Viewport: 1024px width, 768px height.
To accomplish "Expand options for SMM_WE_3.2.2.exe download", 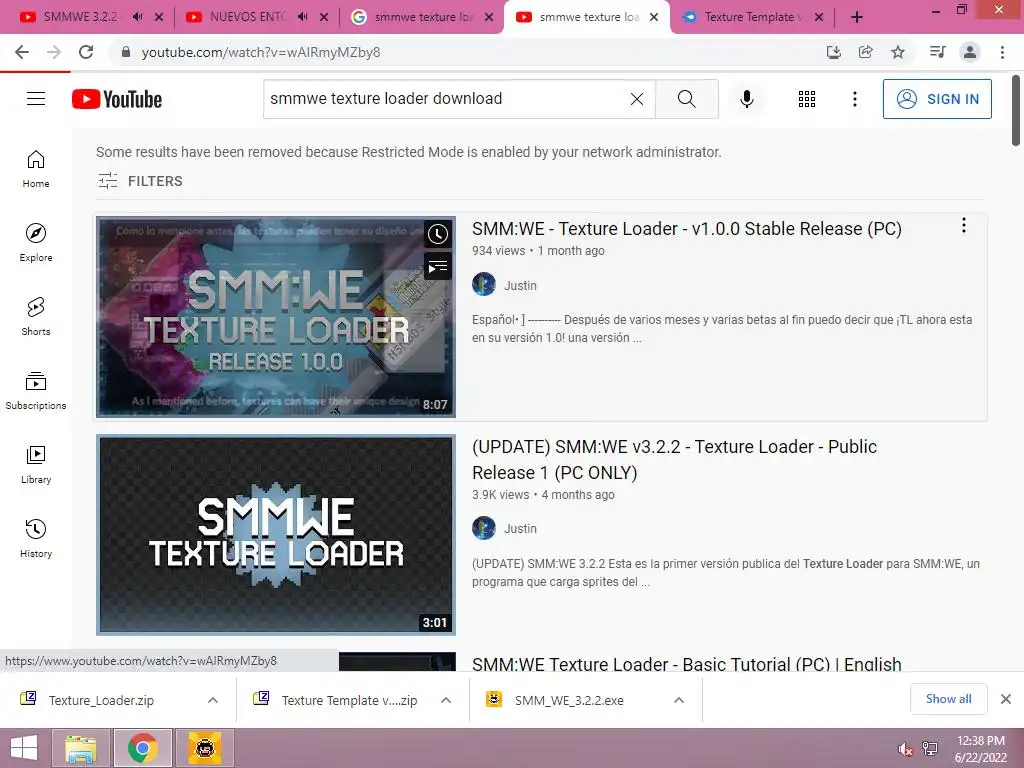I will click(x=679, y=700).
